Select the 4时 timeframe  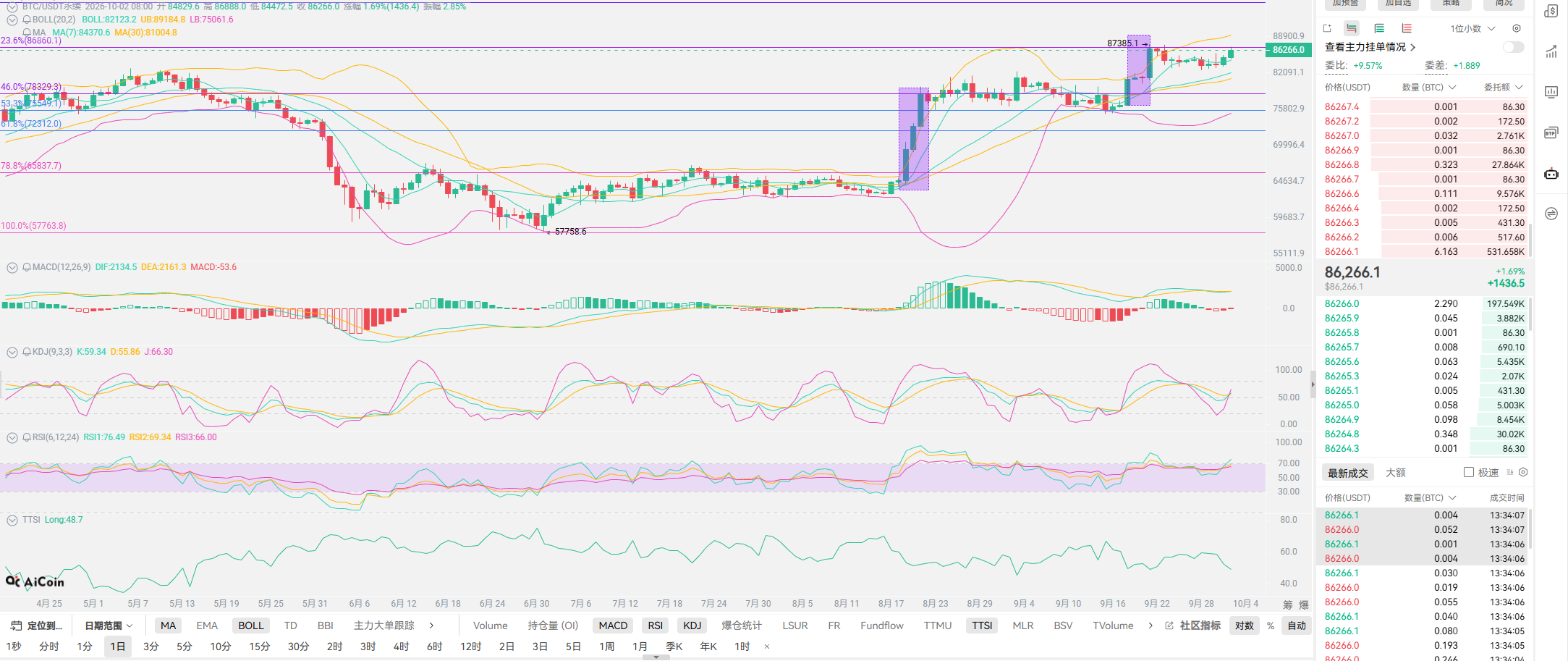point(402,646)
